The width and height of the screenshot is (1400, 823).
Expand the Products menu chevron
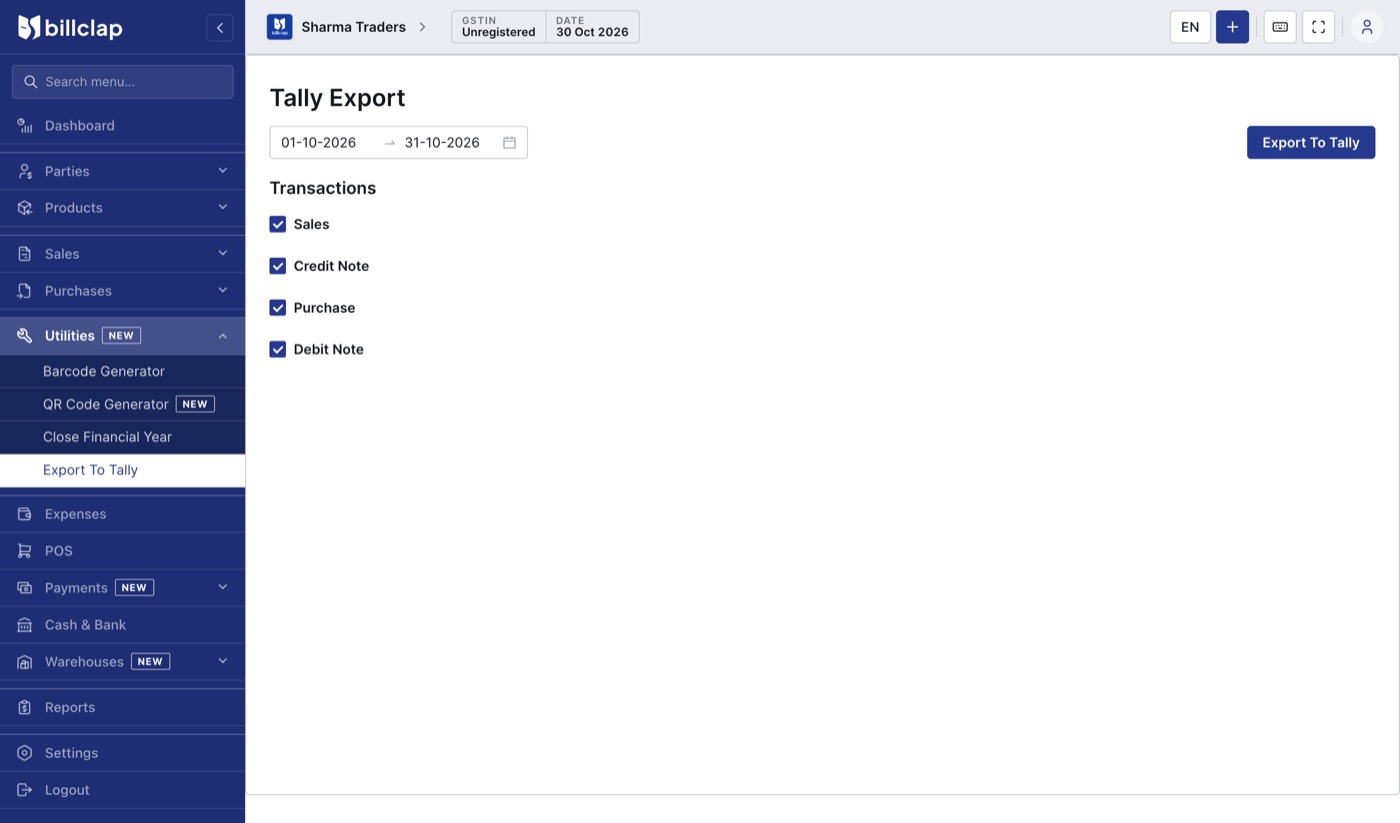point(223,207)
